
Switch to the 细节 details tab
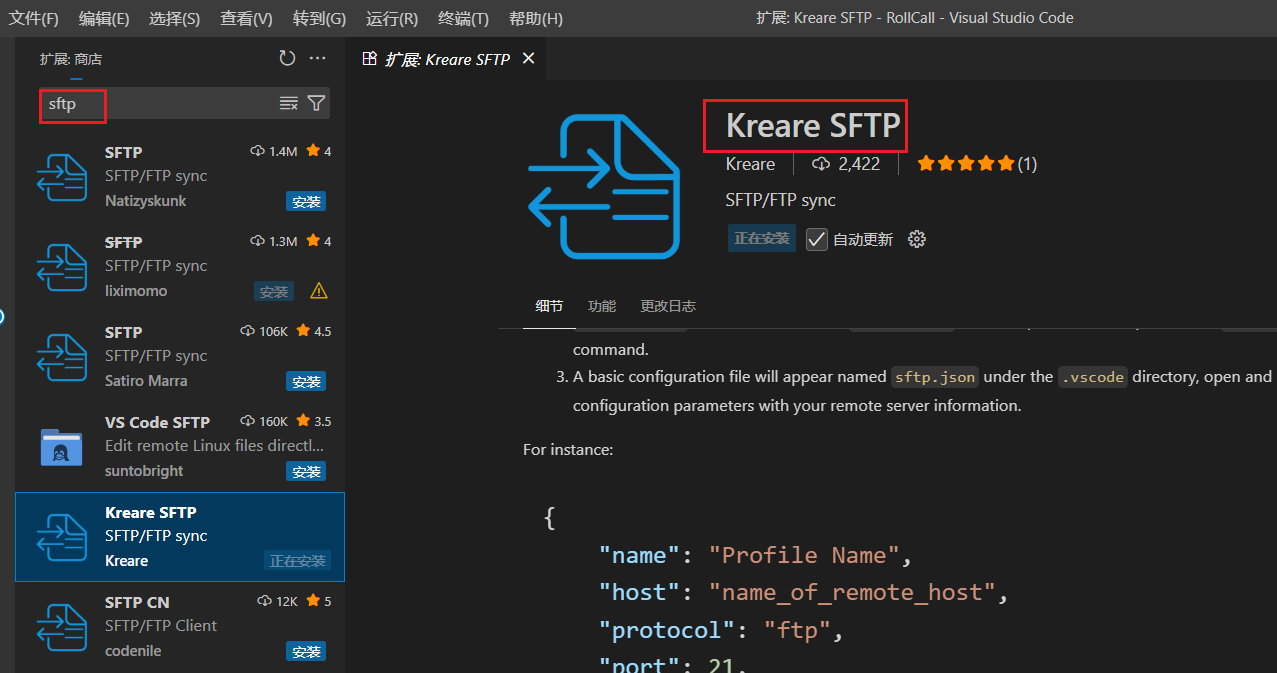549,306
